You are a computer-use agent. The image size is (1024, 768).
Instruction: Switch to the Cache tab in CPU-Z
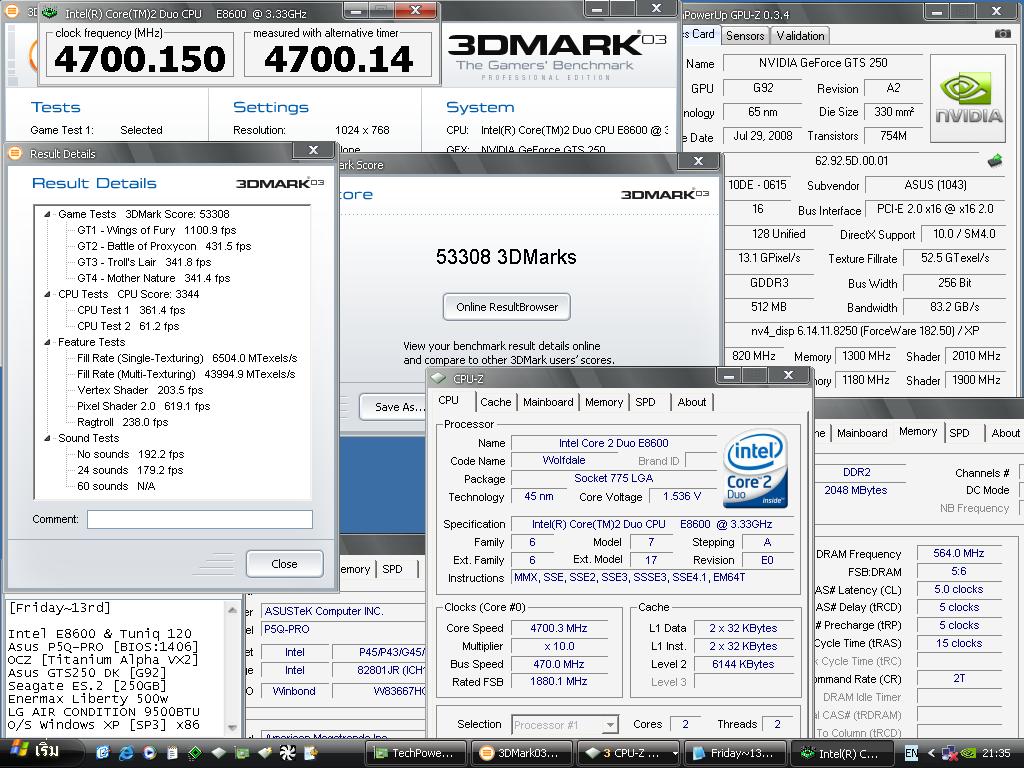click(496, 402)
